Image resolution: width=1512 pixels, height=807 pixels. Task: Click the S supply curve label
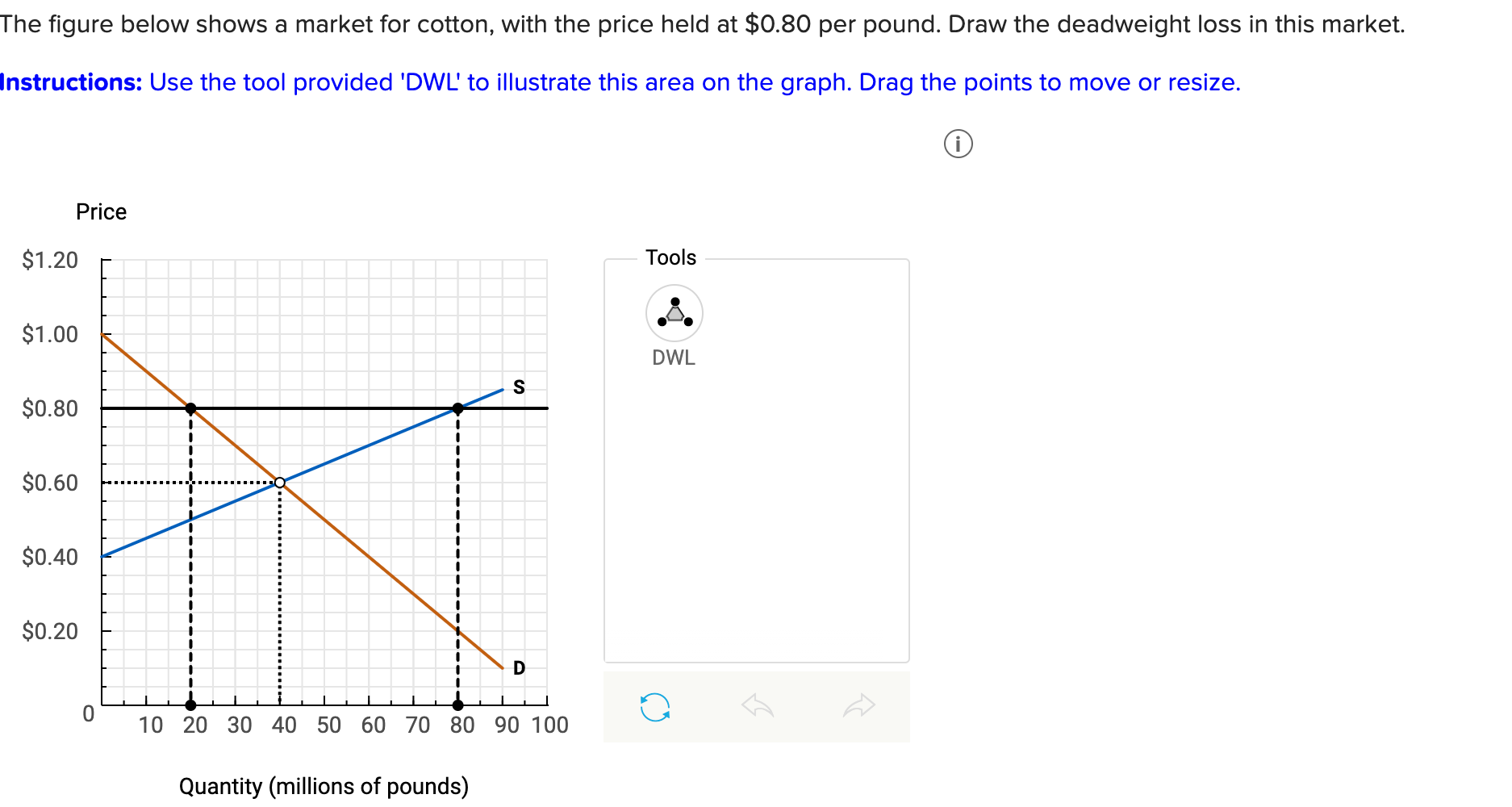519,387
